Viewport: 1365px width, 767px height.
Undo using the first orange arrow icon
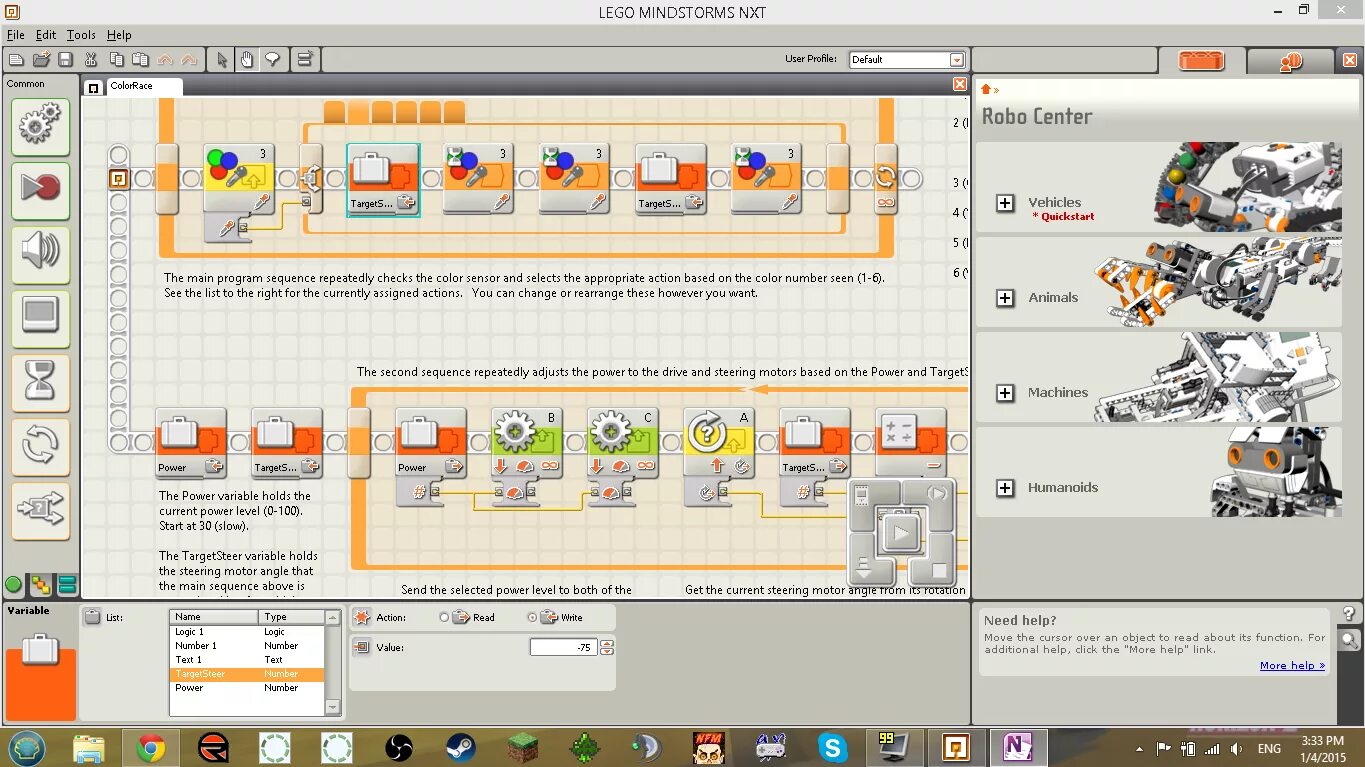tap(165, 60)
